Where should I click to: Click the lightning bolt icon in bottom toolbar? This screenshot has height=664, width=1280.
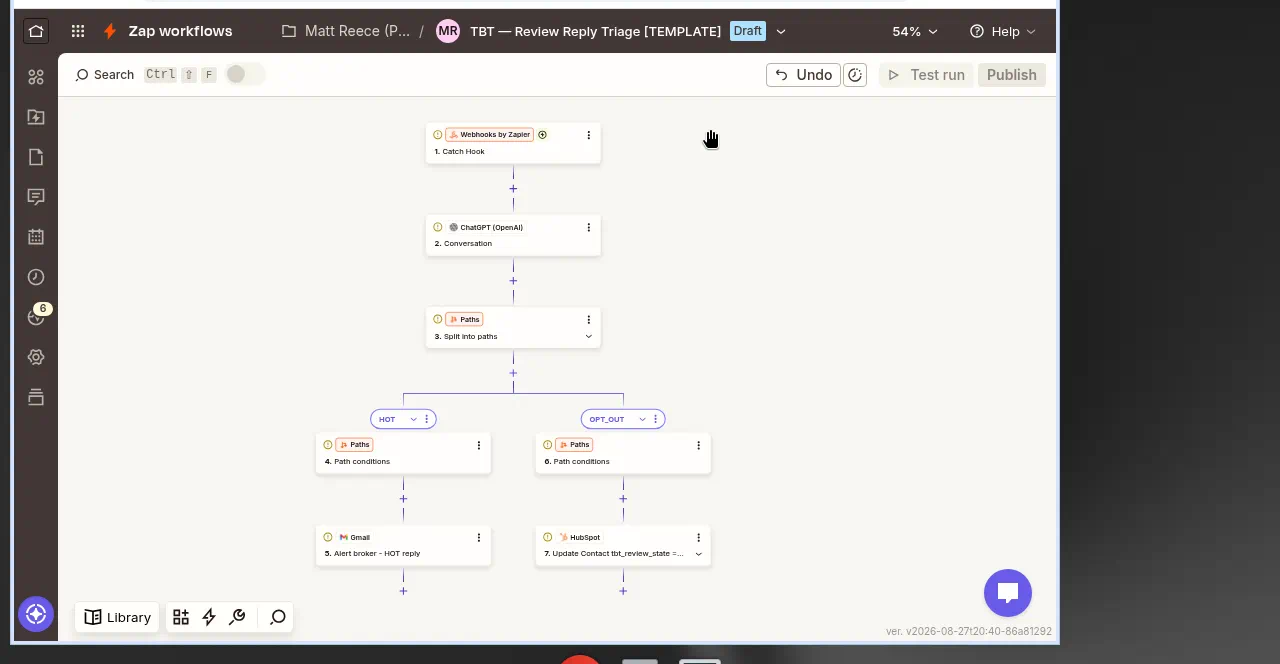[x=209, y=617]
